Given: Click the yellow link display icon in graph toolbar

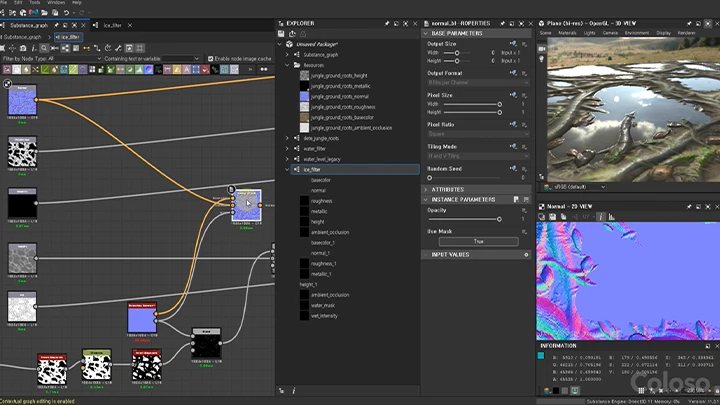Looking at the screenshot, I should (x=86, y=48).
